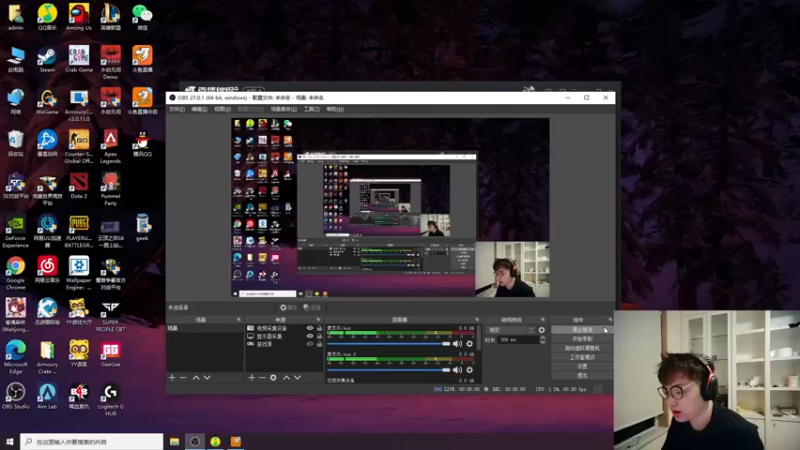Pop out the audio mixer dock

click(477, 320)
